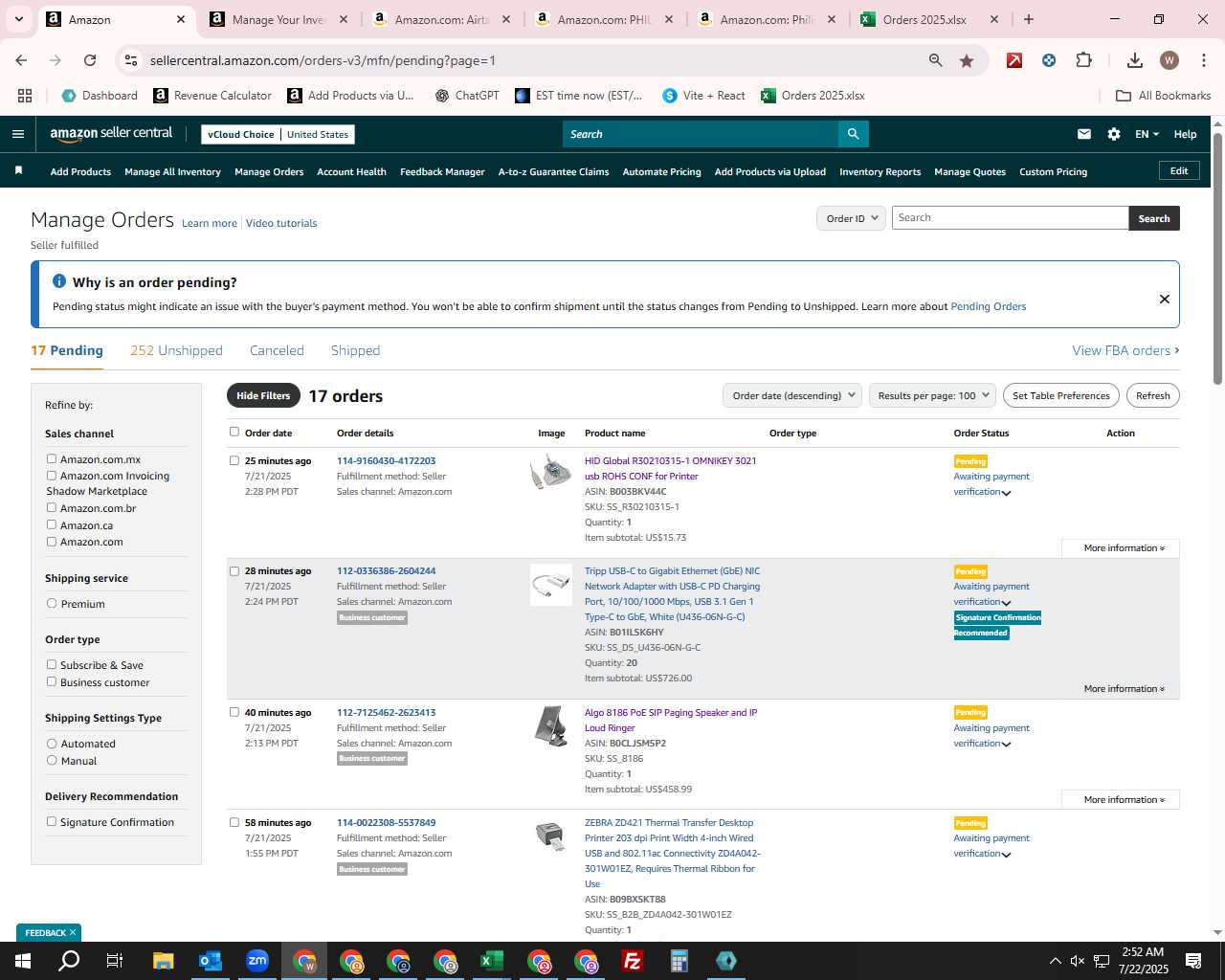Image resolution: width=1225 pixels, height=980 pixels.
Task: Click into the Order ID search field
Action: pyautogui.click(x=1010, y=218)
